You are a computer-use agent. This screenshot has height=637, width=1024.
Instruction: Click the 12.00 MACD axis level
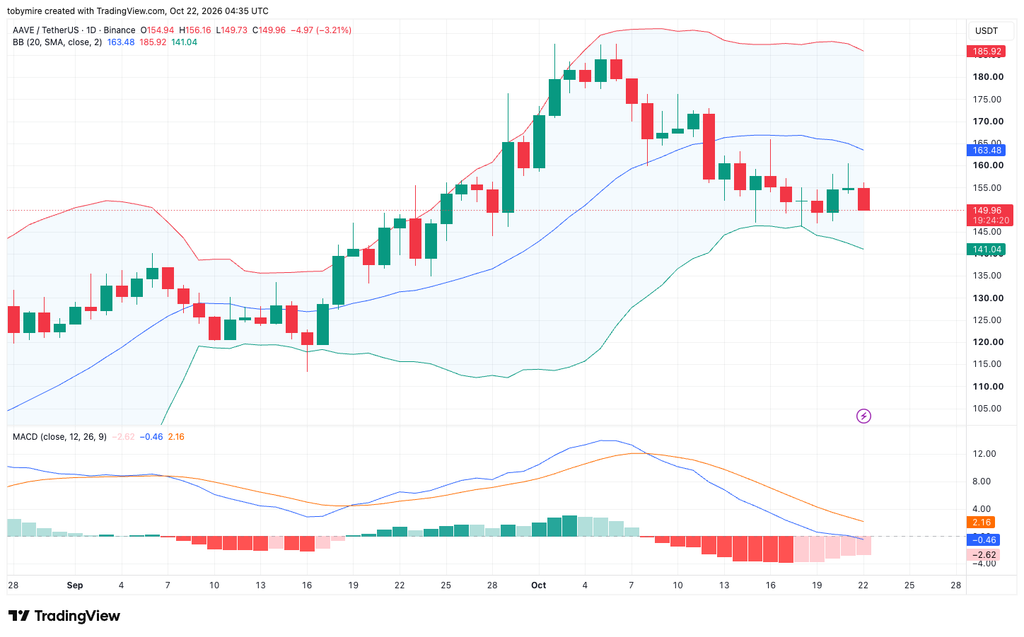[984, 453]
